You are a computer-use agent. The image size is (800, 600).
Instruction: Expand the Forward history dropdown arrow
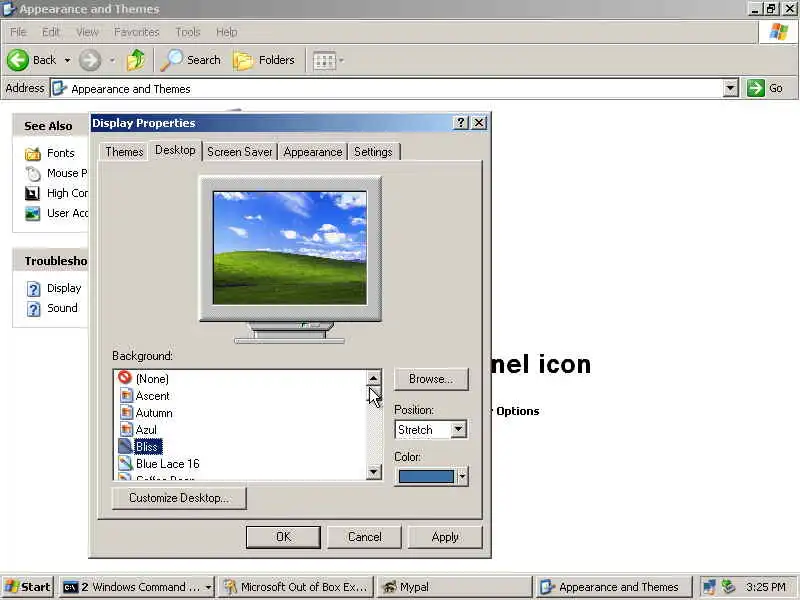pos(112,60)
